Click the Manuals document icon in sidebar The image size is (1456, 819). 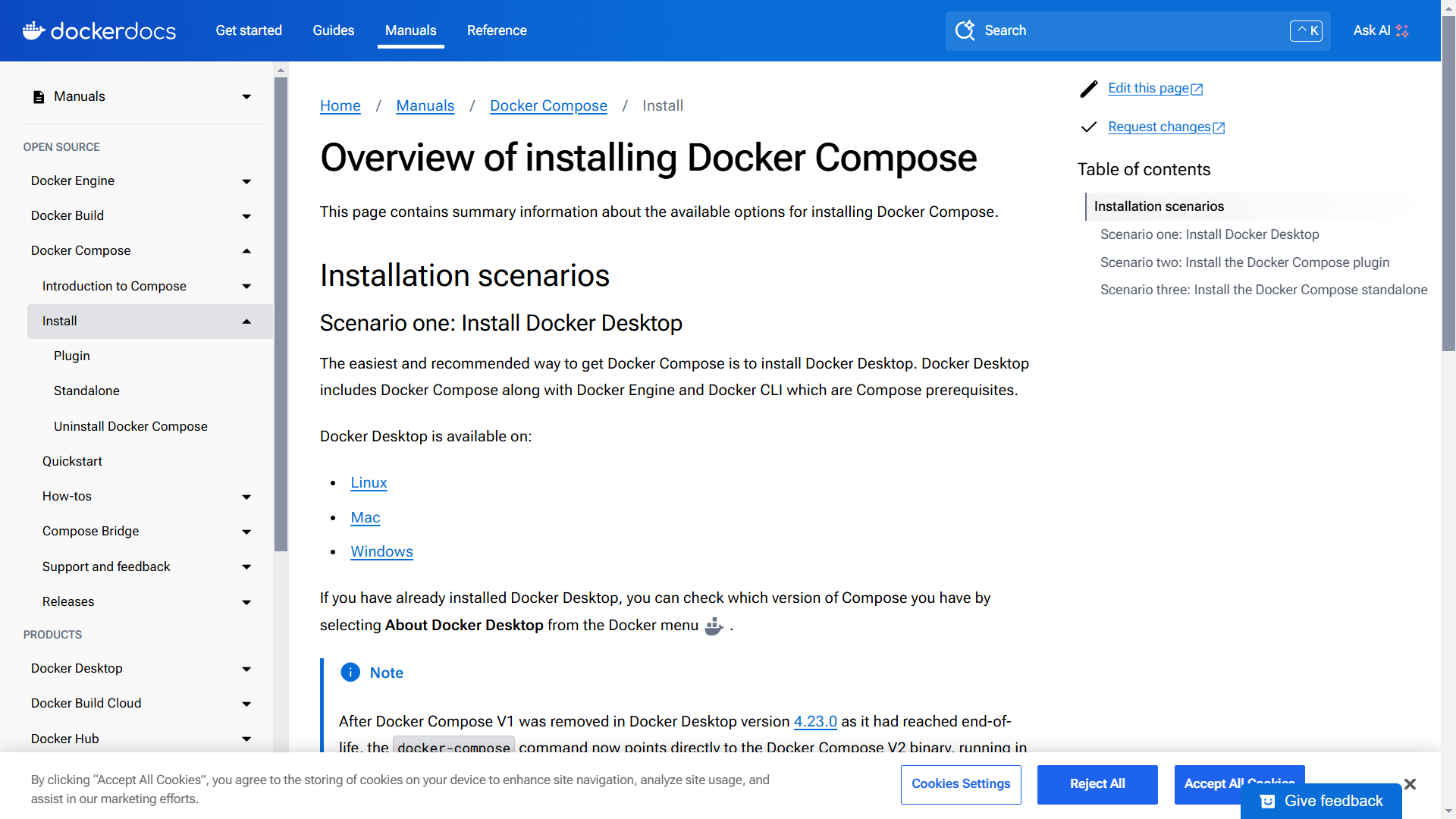(39, 97)
